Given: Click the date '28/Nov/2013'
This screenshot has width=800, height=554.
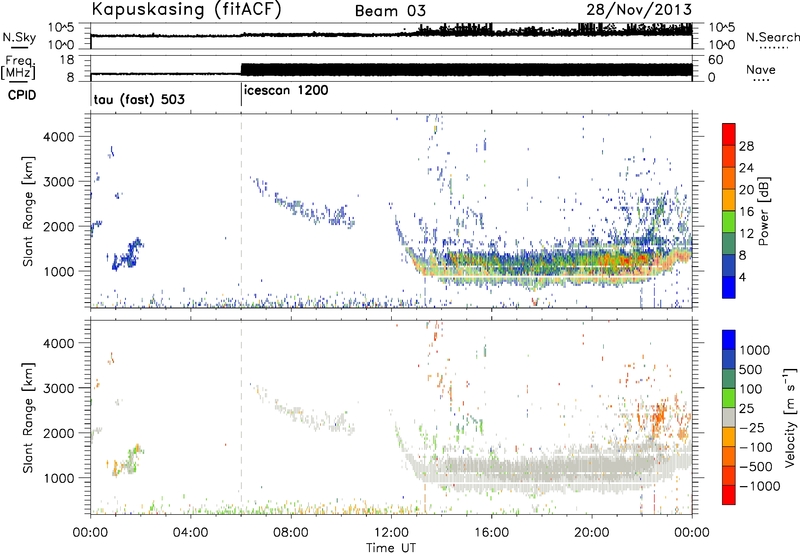Looking at the screenshot, I should pyautogui.click(x=639, y=10).
